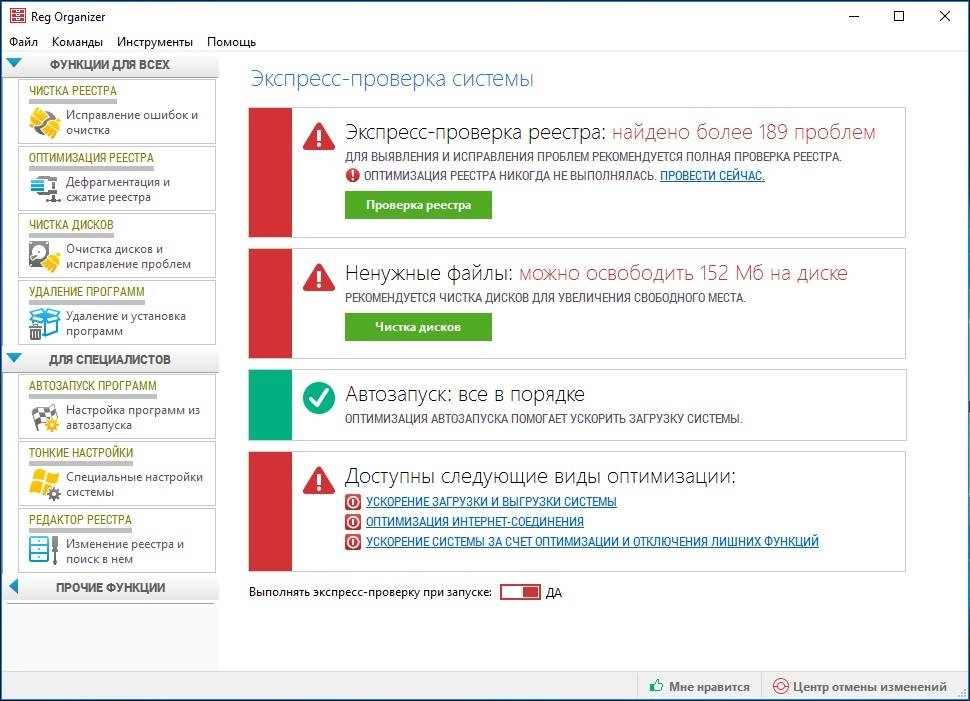Viewport: 970px width, 701px height.
Task: Select ОПТИМИЗАЦИЯ РЕЕСТРА heading in sidebar
Action: 91,158
